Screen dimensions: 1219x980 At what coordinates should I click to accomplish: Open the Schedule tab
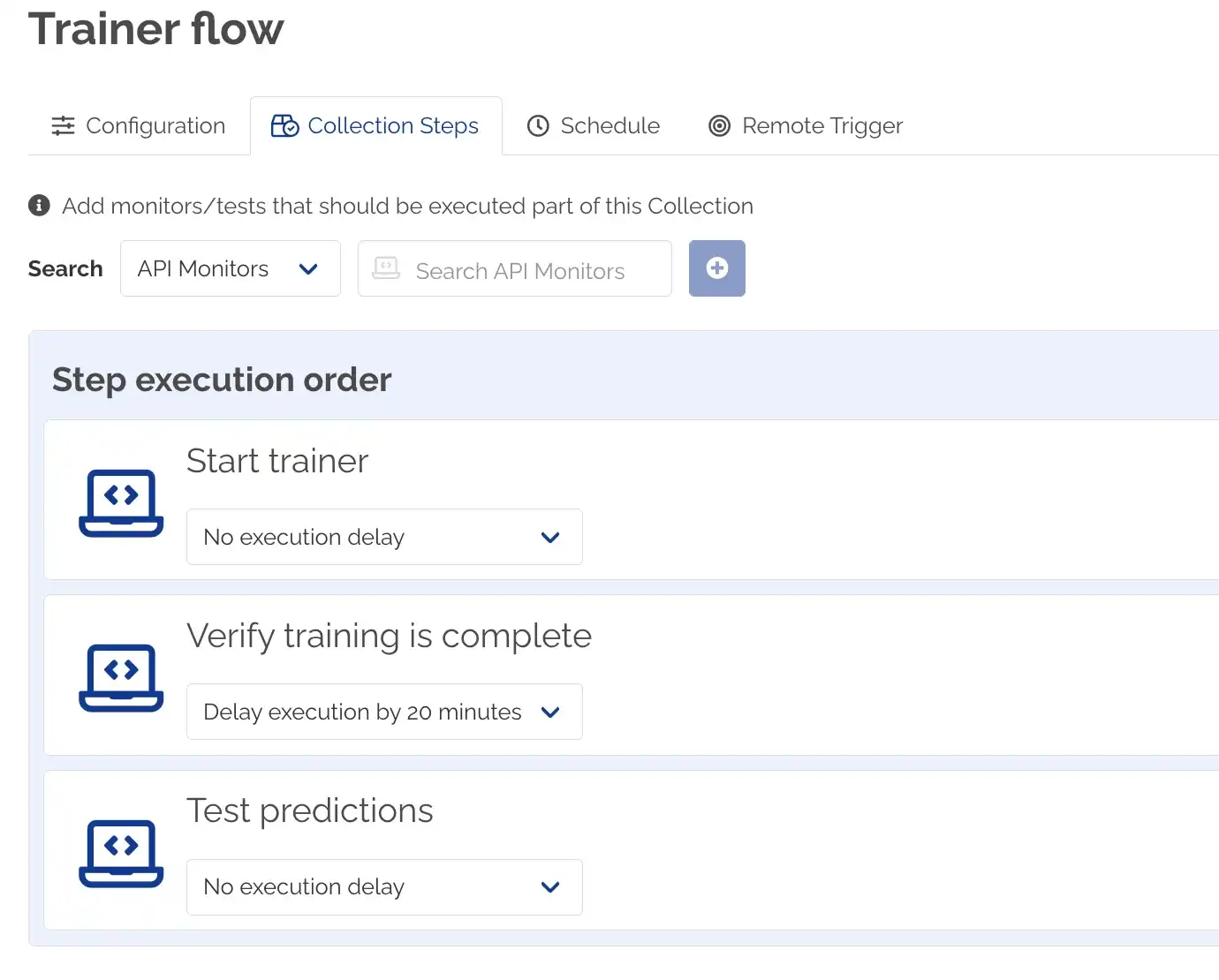[594, 126]
